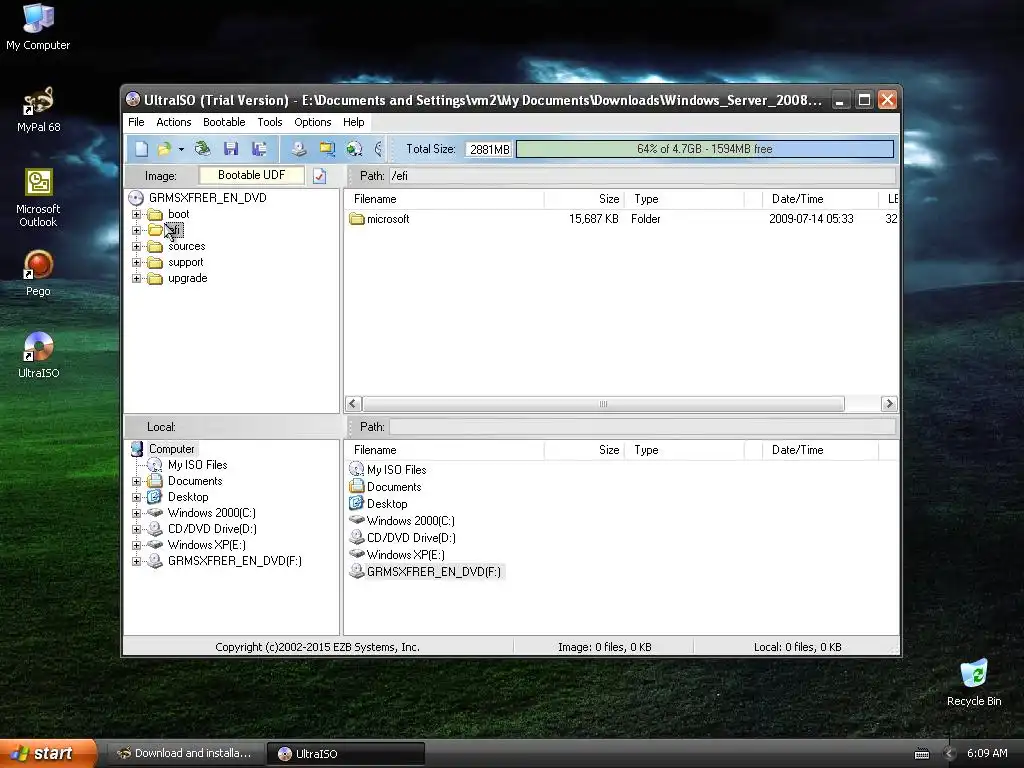Click the Save floppy disk toolbar icon
The height and width of the screenshot is (768, 1024).
pyautogui.click(x=231, y=149)
